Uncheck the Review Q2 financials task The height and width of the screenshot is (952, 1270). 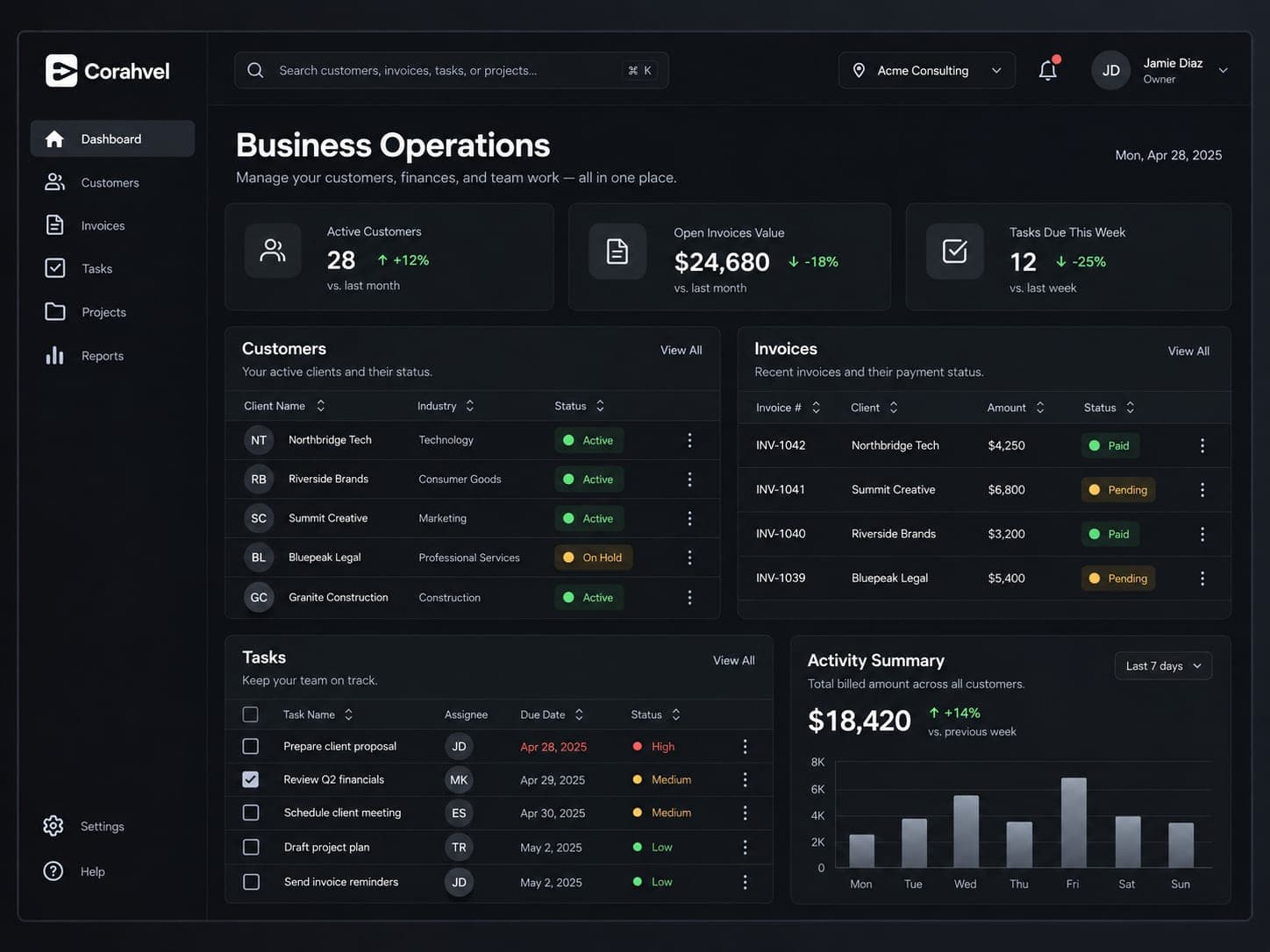coord(251,779)
